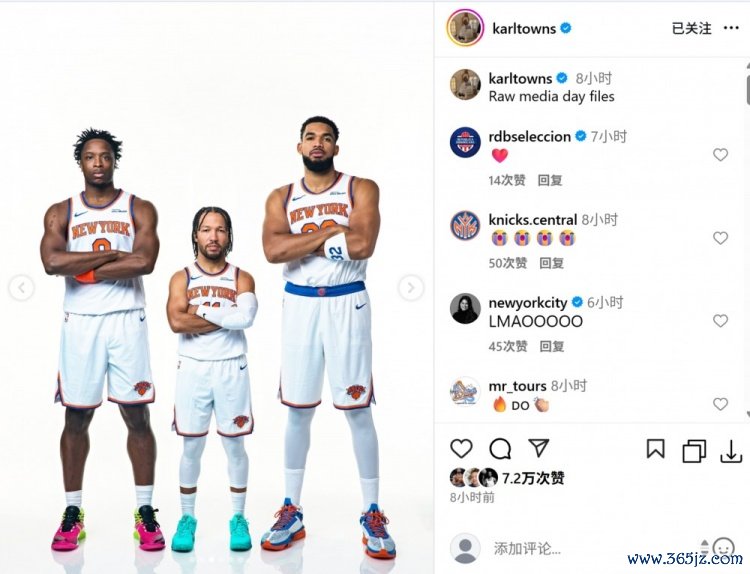Like the newyorkcity comment
750x574 pixels.
[x=720, y=320]
